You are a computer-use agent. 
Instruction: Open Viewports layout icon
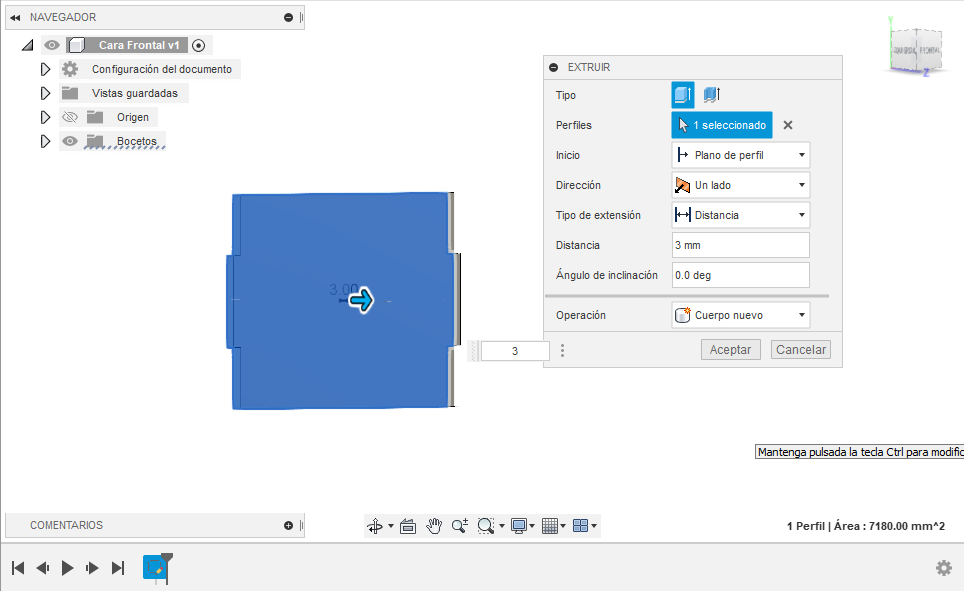point(580,526)
